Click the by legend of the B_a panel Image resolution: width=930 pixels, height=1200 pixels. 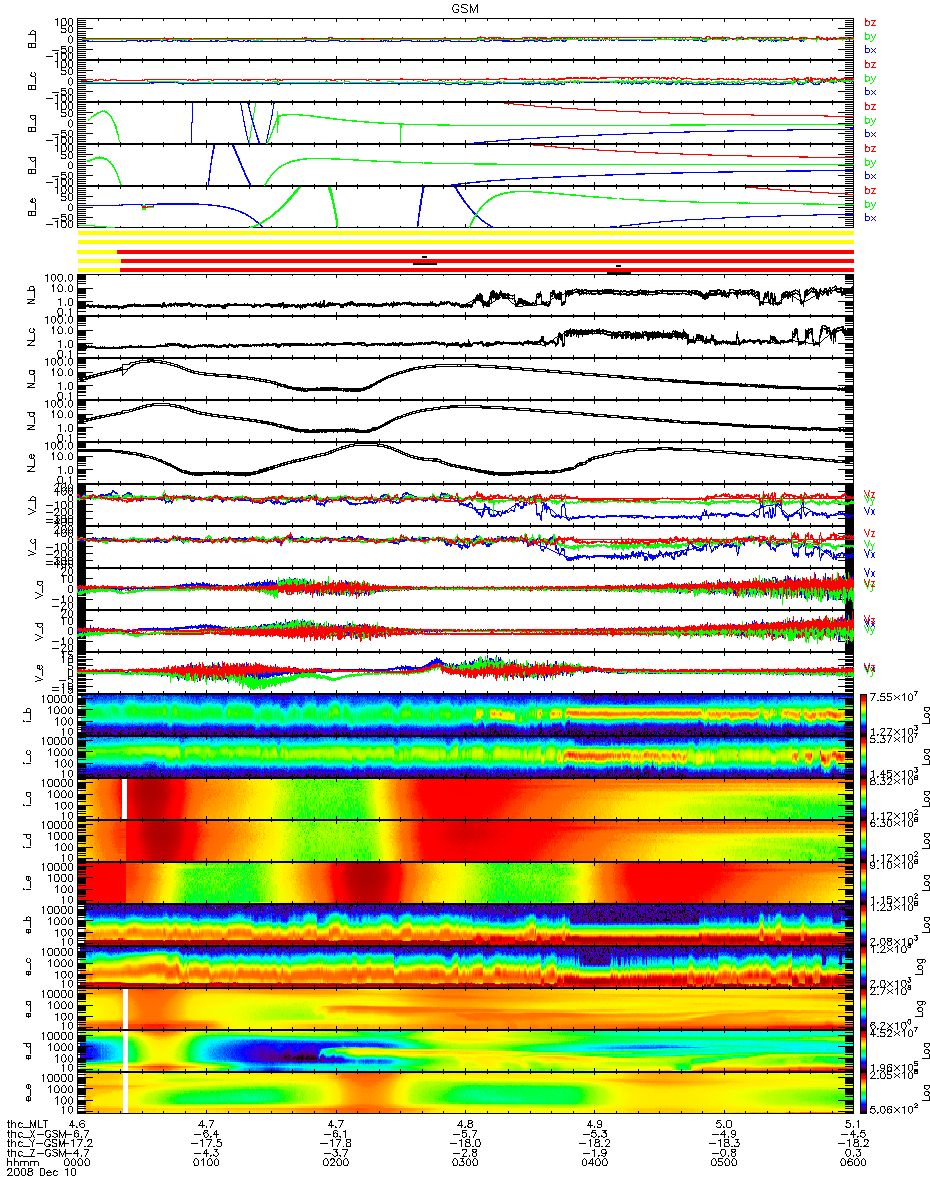(x=870, y=120)
